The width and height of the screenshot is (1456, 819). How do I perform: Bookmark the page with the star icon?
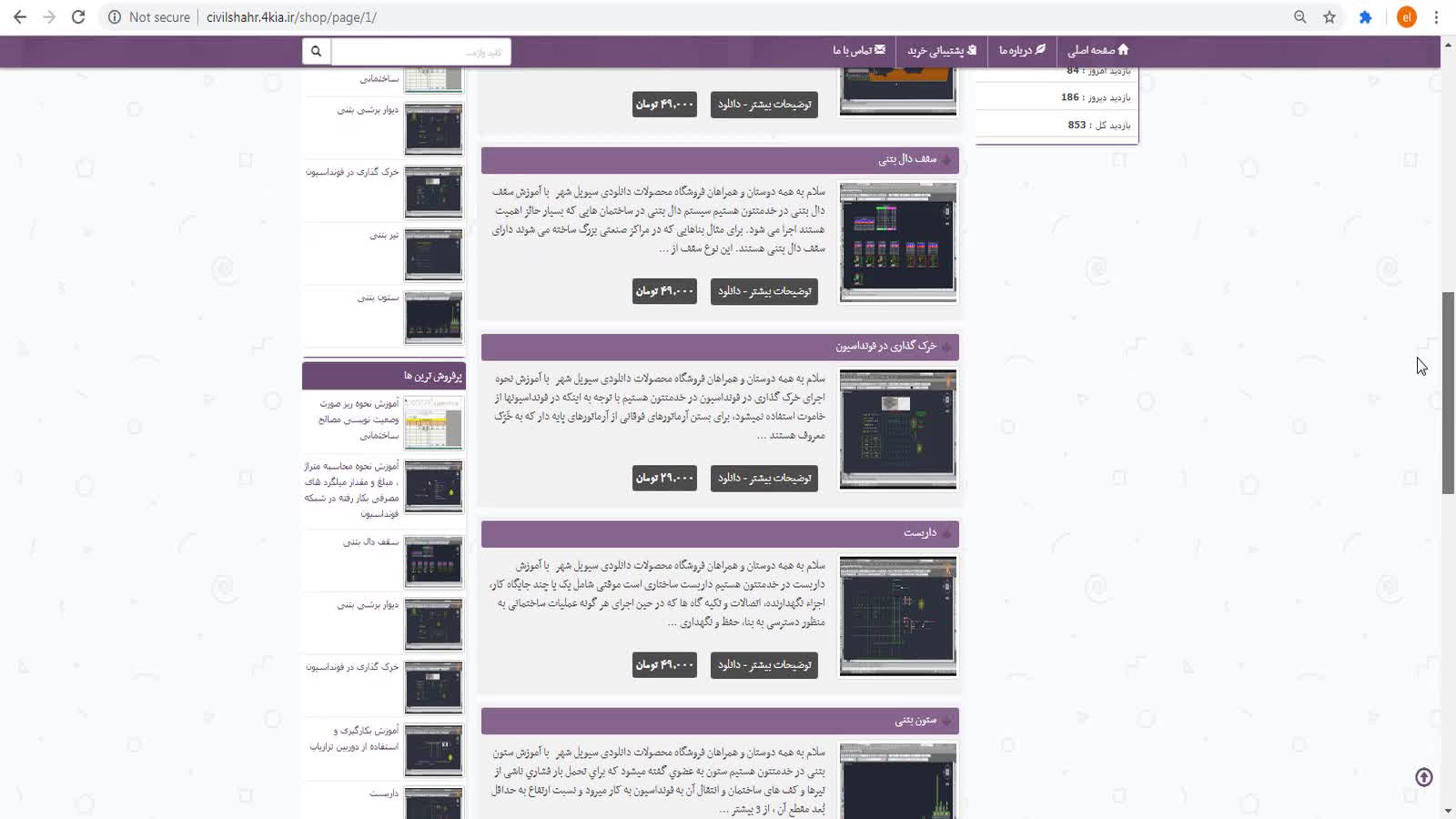[1330, 17]
